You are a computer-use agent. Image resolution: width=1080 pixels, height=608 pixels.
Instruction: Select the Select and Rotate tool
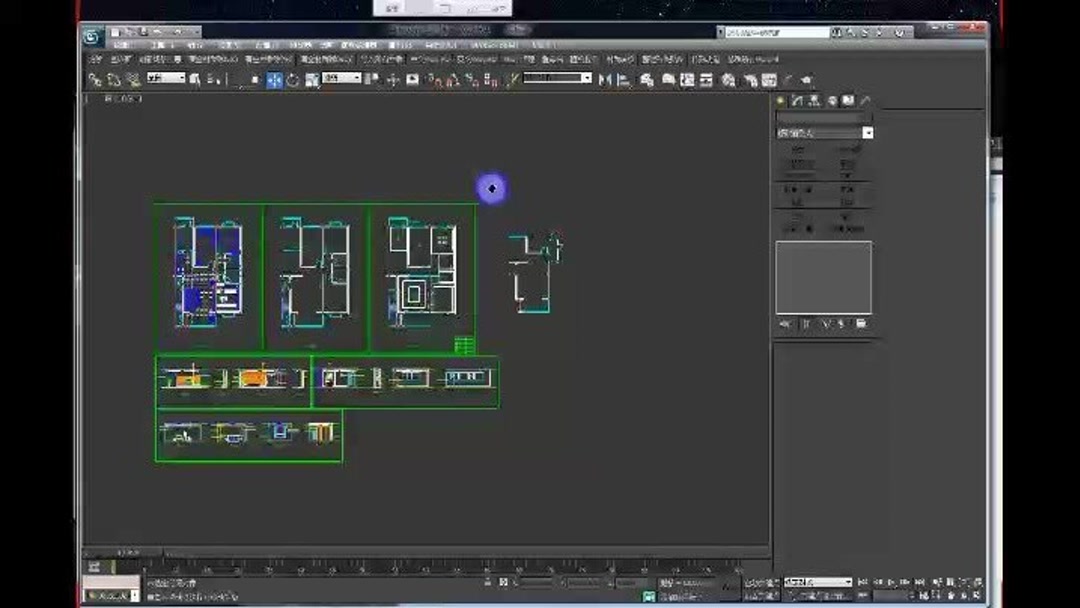pos(292,79)
